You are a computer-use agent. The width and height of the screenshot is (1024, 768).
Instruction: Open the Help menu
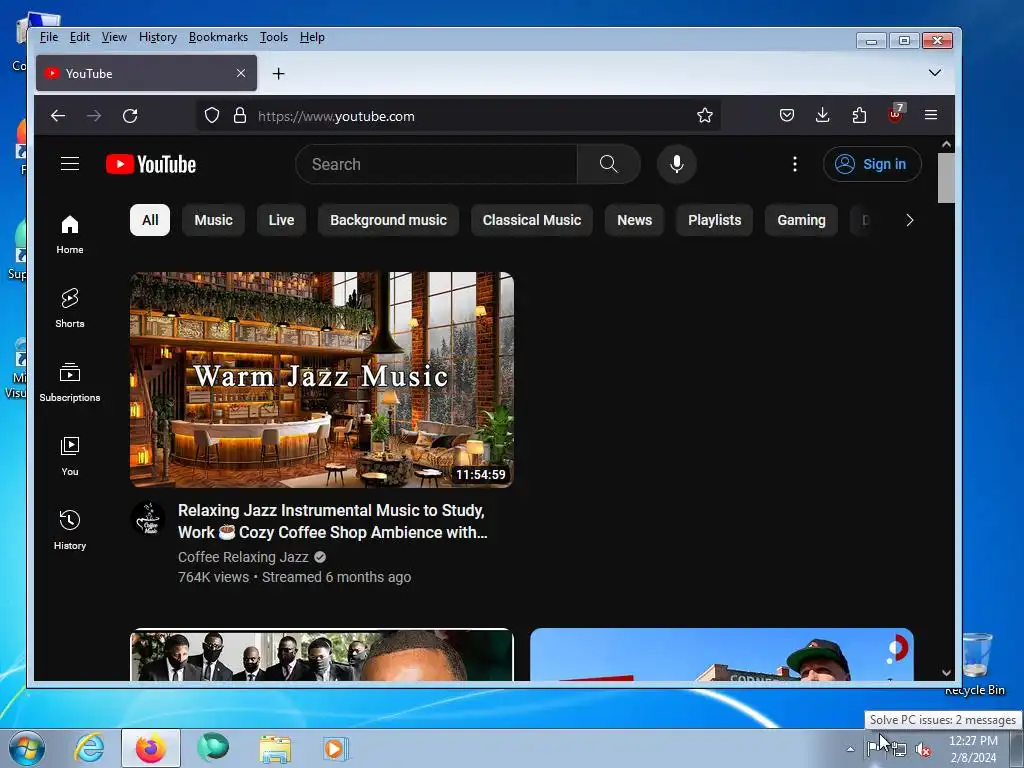coord(312,37)
